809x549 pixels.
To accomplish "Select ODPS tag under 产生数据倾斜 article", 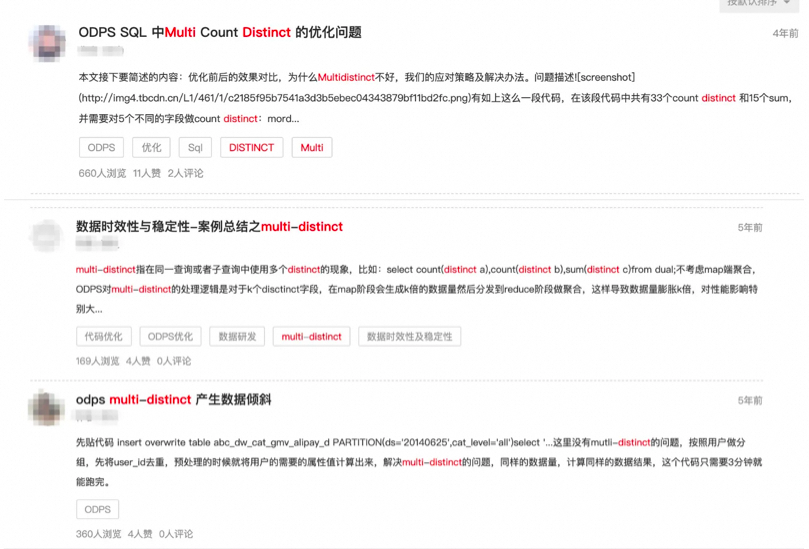I will (98, 509).
